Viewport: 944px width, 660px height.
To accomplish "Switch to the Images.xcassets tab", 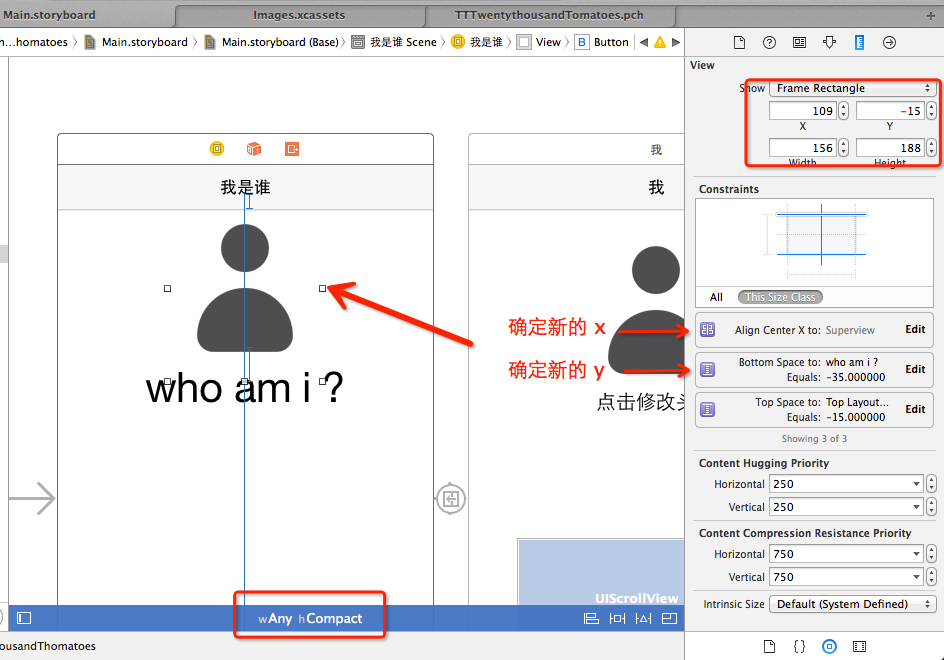I will [299, 15].
